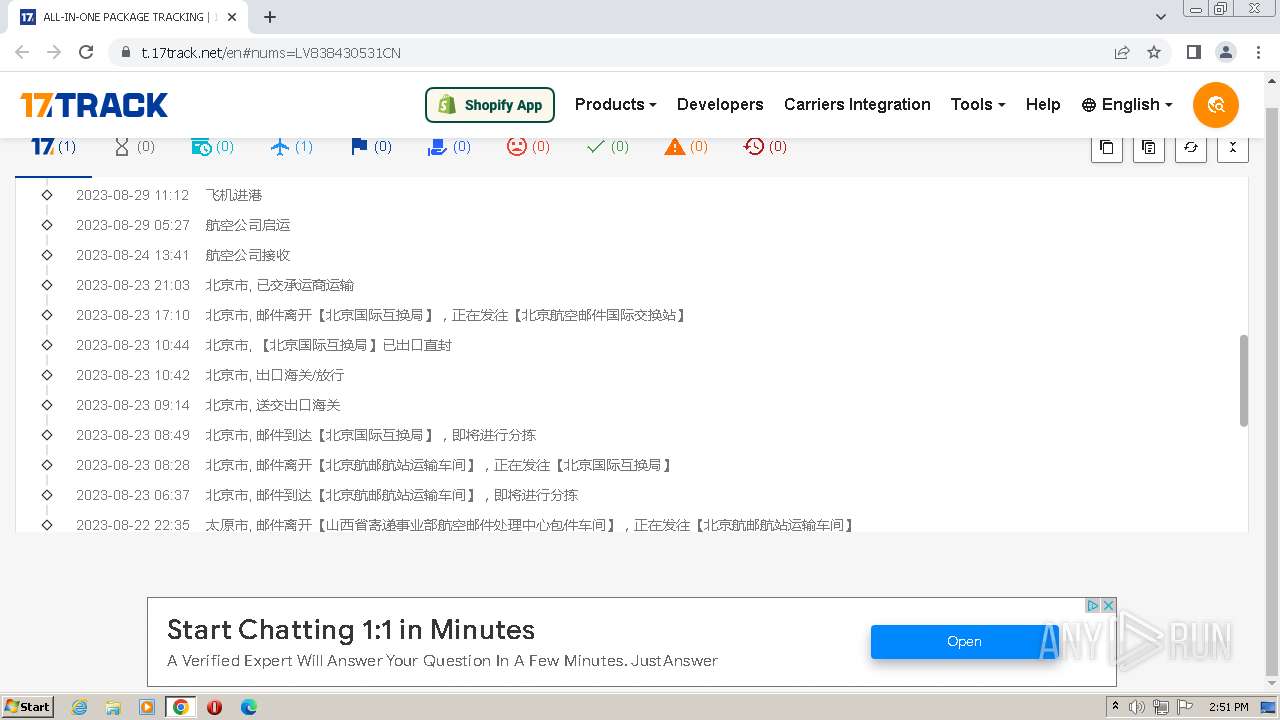The image size is (1280, 720).
Task: Open the Shopify App button
Action: click(490, 105)
